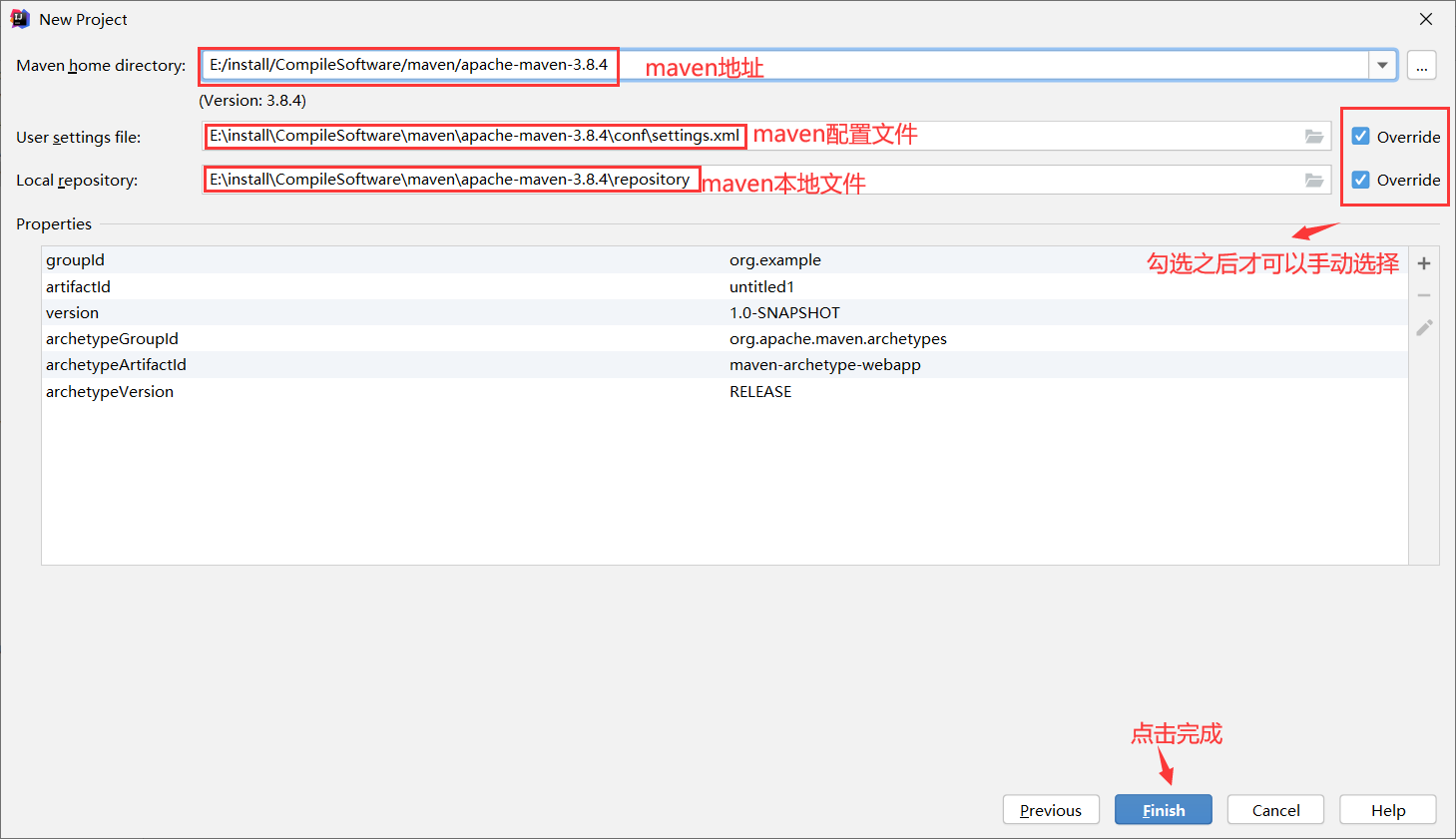Click the remove property minus icon
1456x839 pixels.
pos(1424,295)
